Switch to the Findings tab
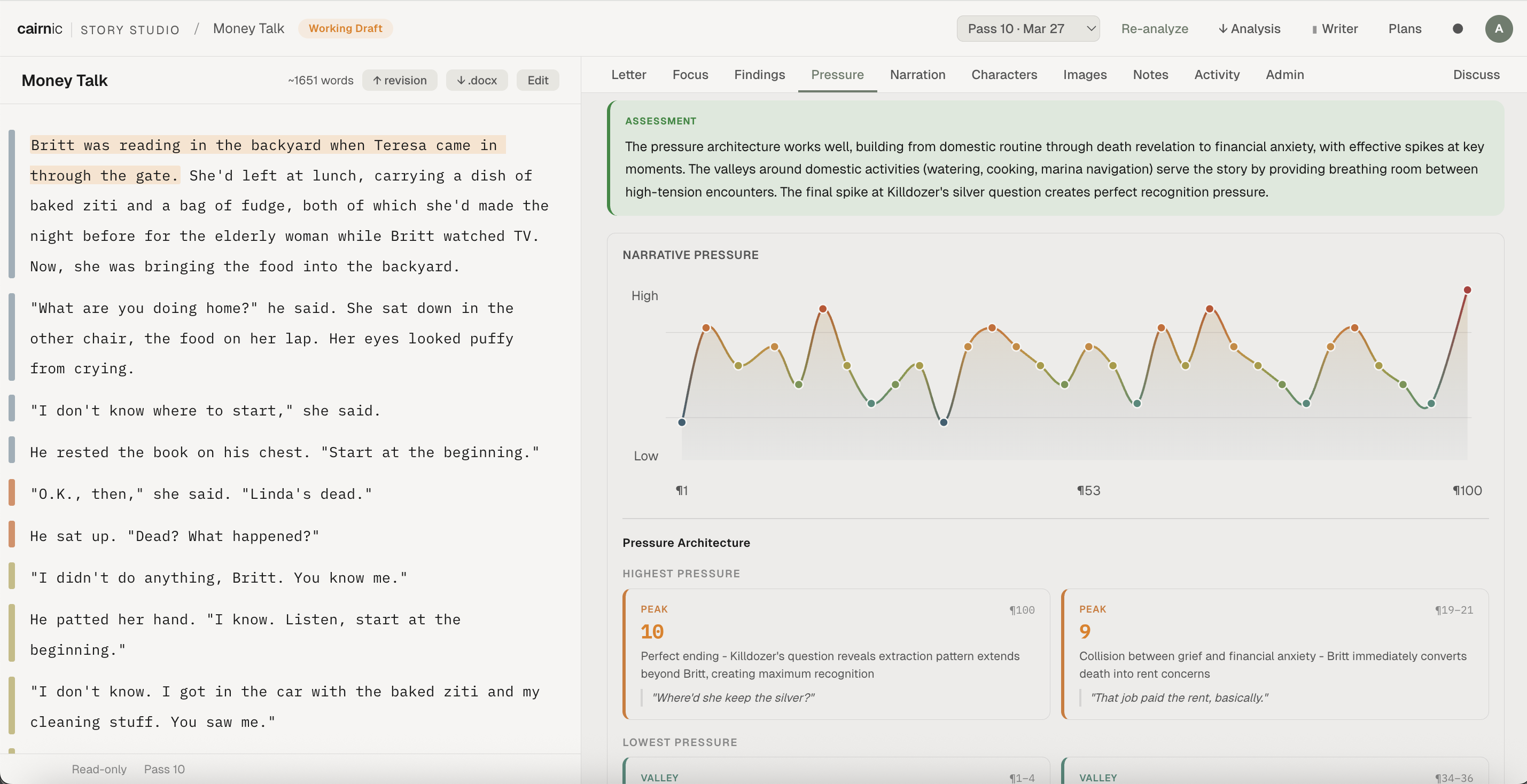This screenshot has height=784, width=1527. (759, 75)
